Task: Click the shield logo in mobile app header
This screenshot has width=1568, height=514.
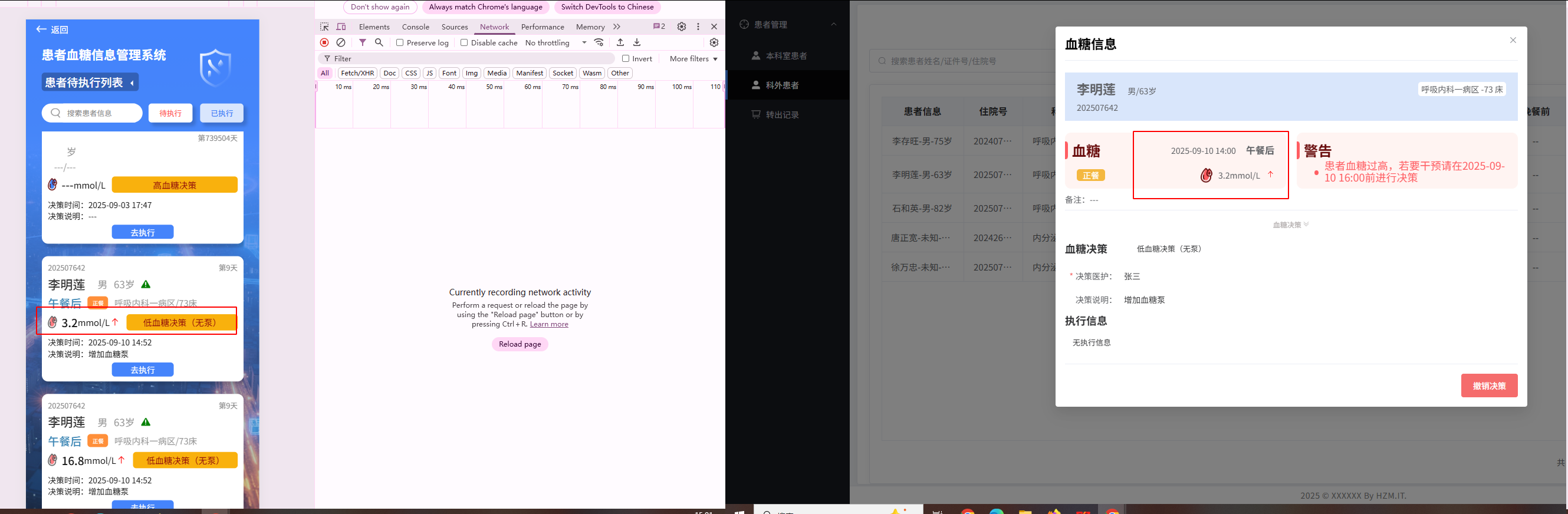Action: click(x=215, y=68)
